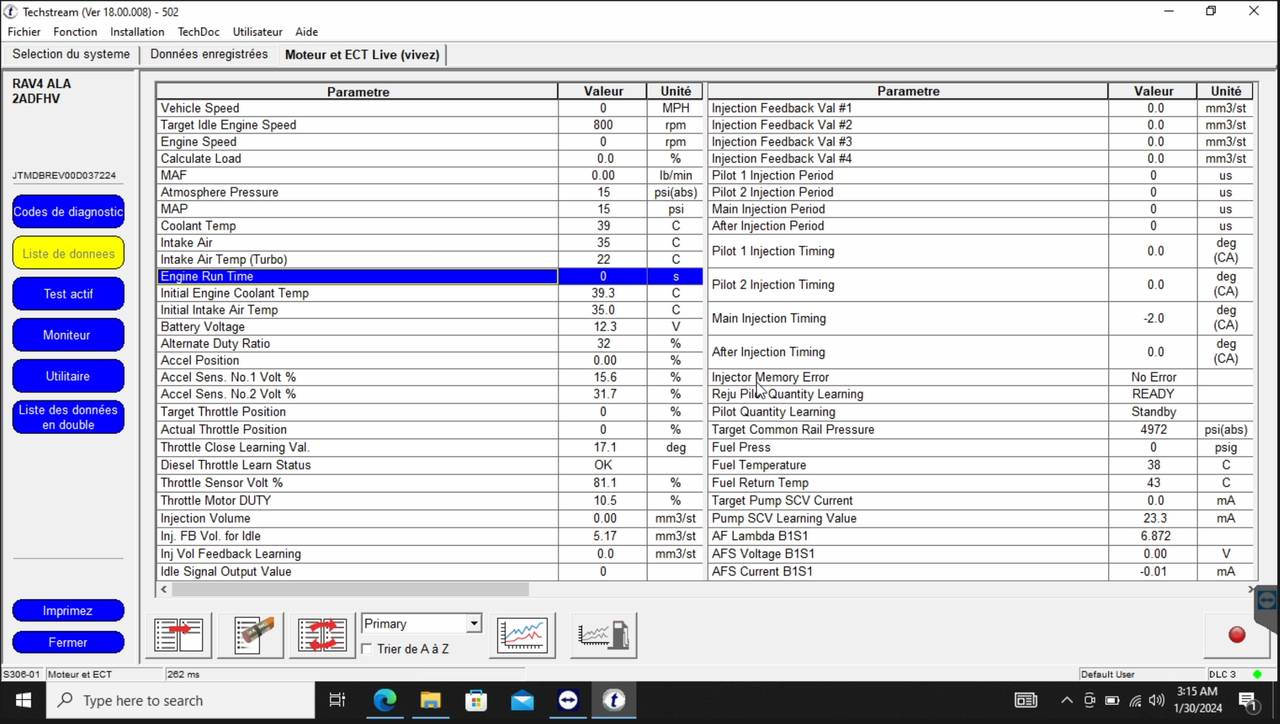This screenshot has height=724, width=1280.
Task: Click the TeamViewer edge panel icon
Action: click(1266, 599)
